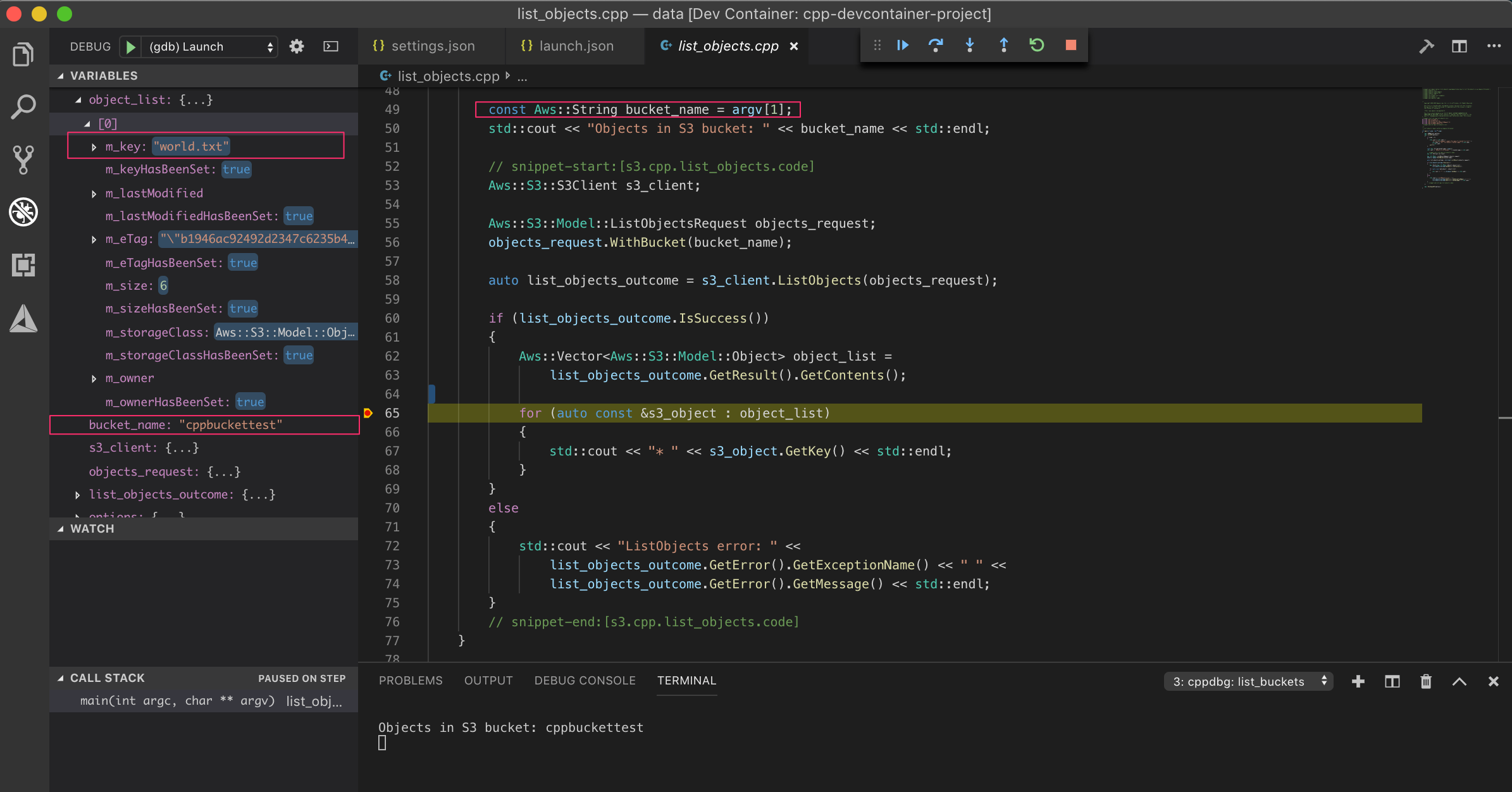
Task: Expand the m_key variable node
Action: click(x=94, y=147)
